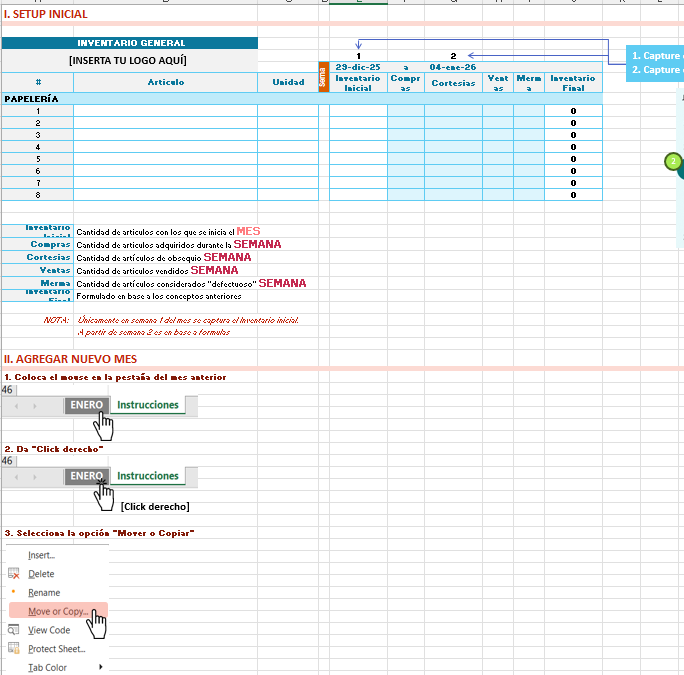Select the Insert... context menu entry
The image size is (684, 675).
(x=42, y=555)
